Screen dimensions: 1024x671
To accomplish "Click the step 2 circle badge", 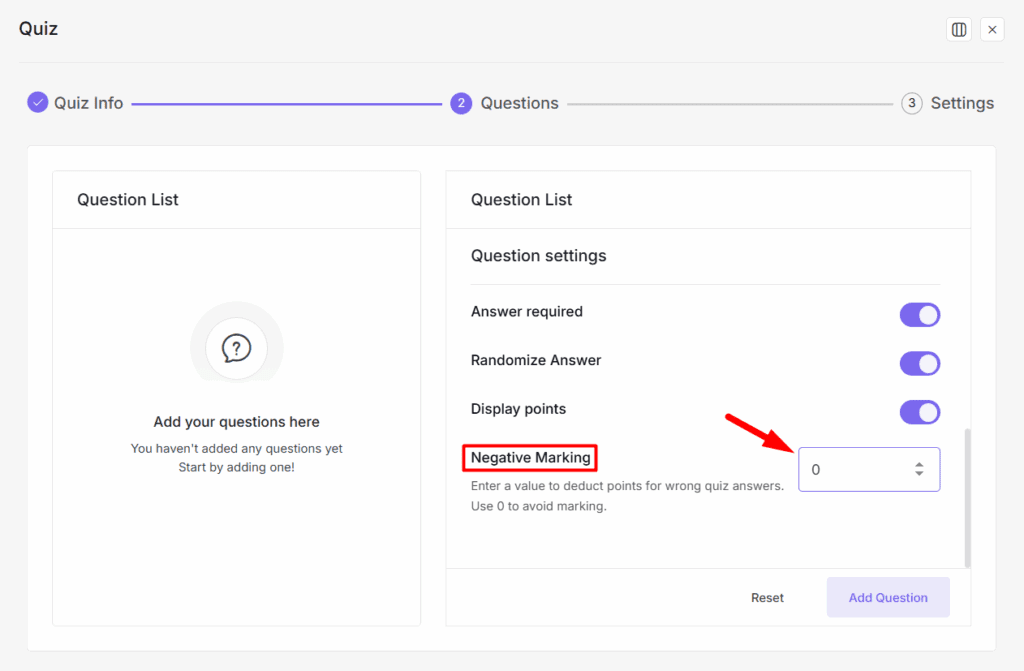I will [461, 103].
